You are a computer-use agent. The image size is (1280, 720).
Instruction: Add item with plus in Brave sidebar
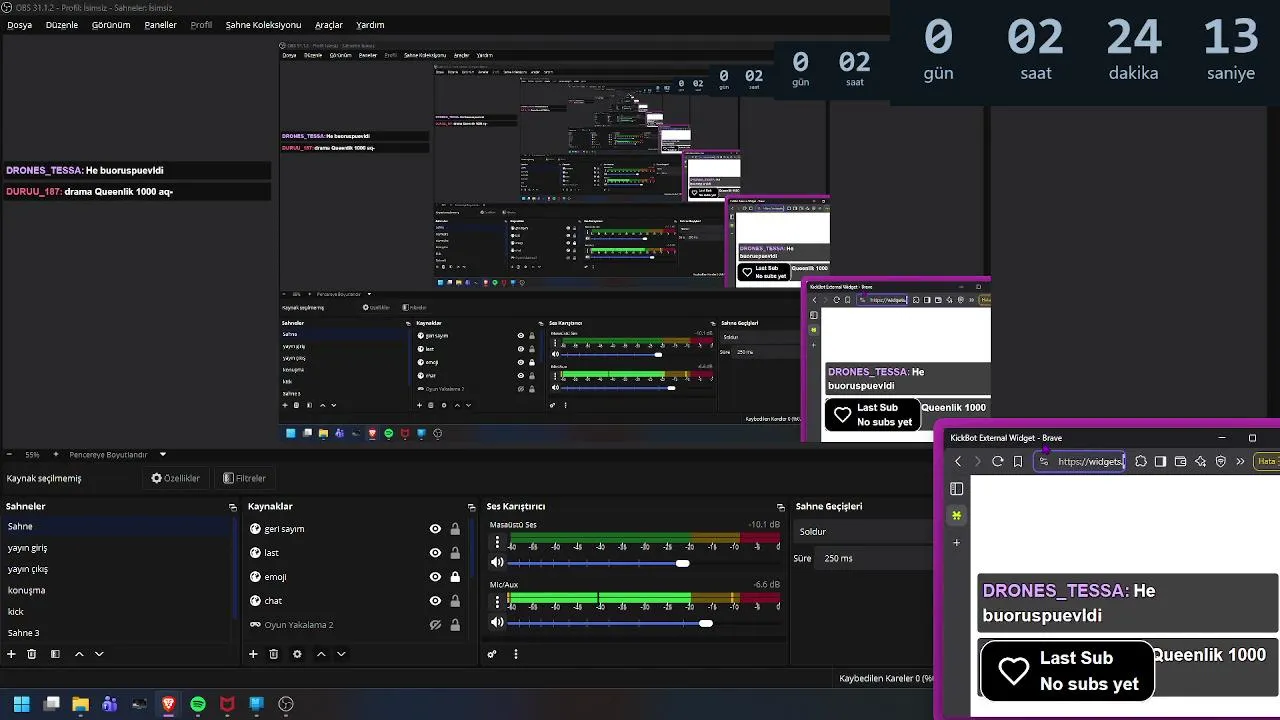pyautogui.click(x=956, y=543)
